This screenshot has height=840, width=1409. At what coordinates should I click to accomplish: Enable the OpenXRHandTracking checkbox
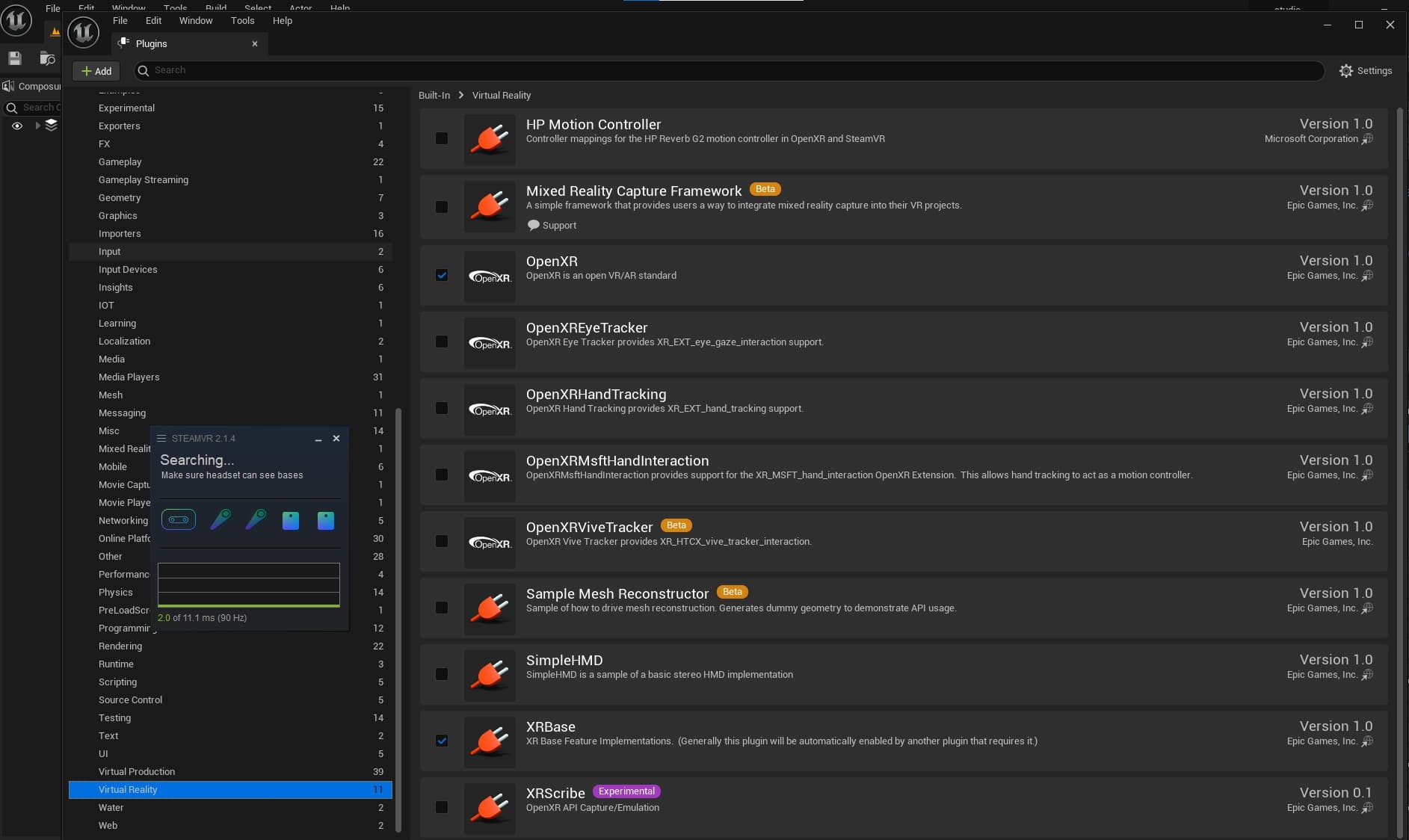(x=442, y=409)
